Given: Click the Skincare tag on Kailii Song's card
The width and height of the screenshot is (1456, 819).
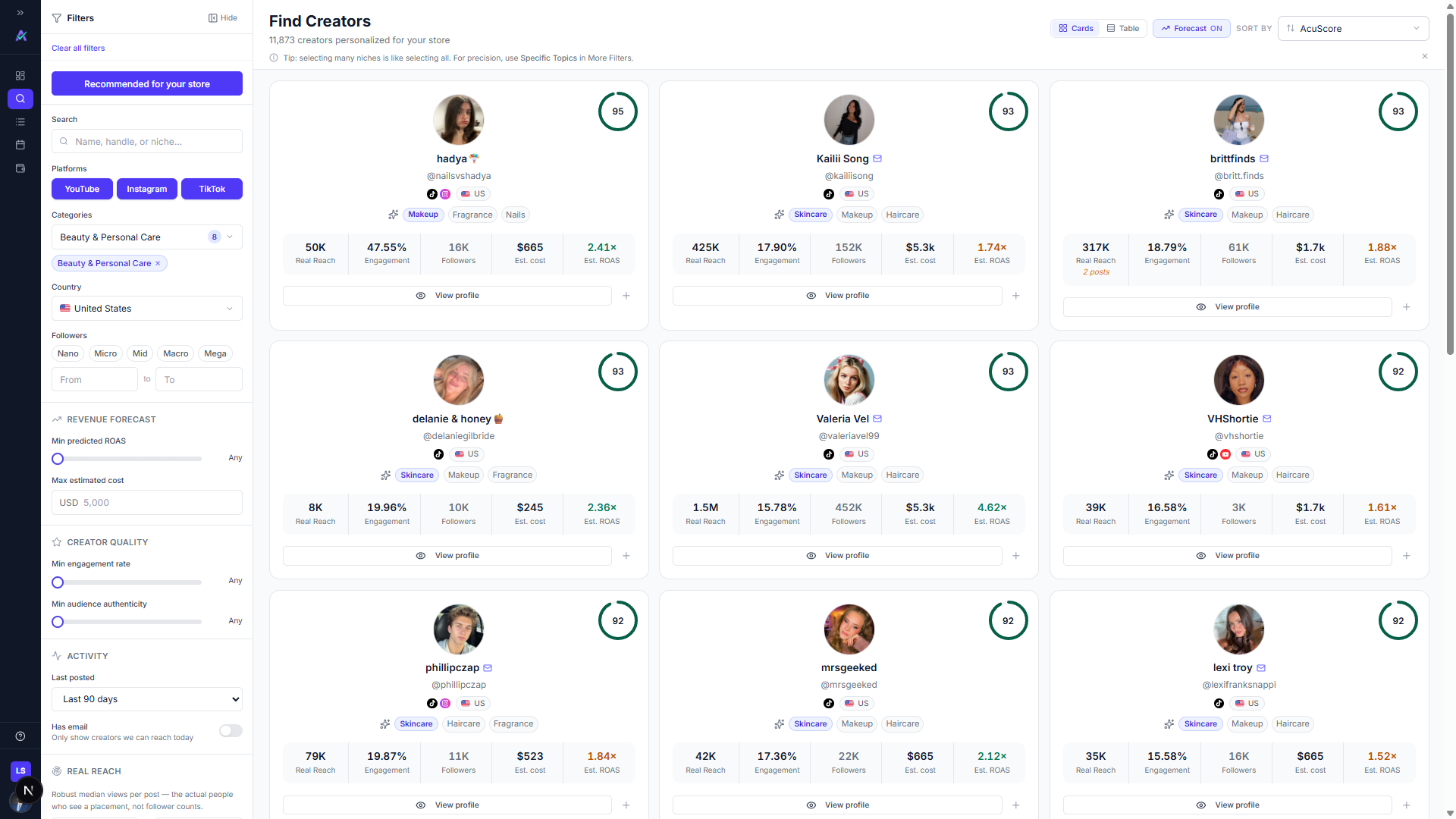Looking at the screenshot, I should [811, 215].
